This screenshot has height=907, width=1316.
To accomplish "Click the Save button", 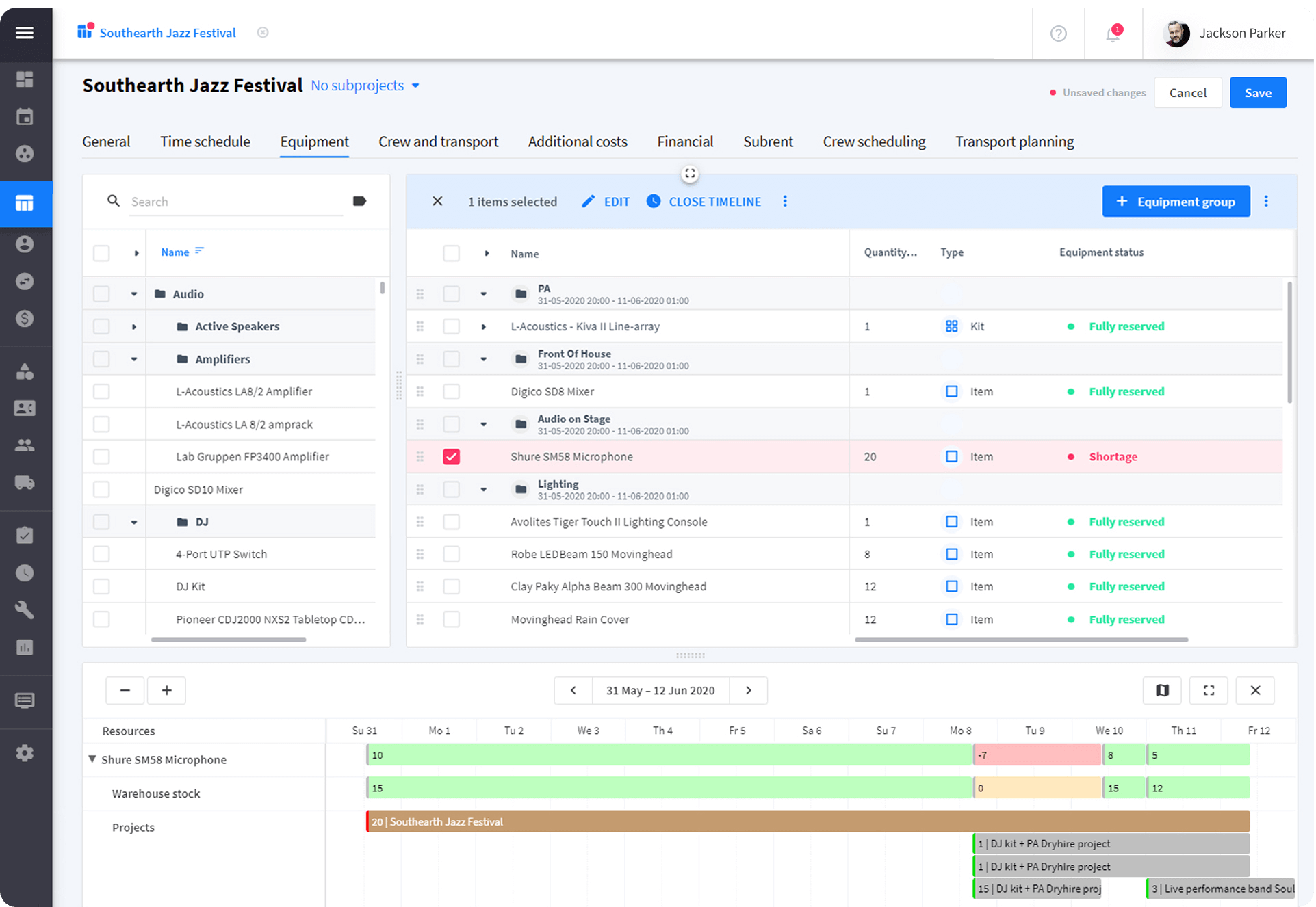I will pyautogui.click(x=1257, y=93).
